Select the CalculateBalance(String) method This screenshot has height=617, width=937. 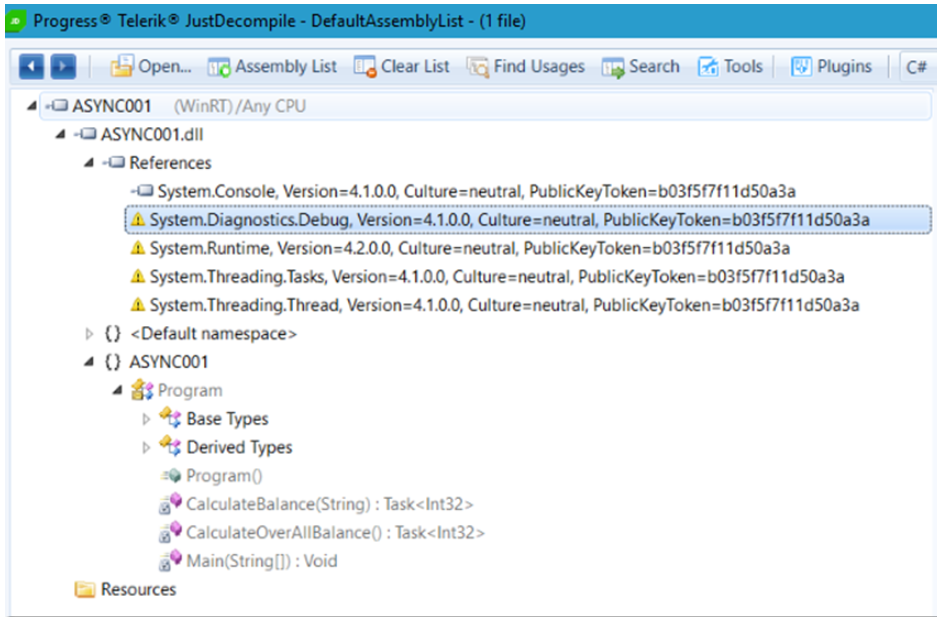330,505
